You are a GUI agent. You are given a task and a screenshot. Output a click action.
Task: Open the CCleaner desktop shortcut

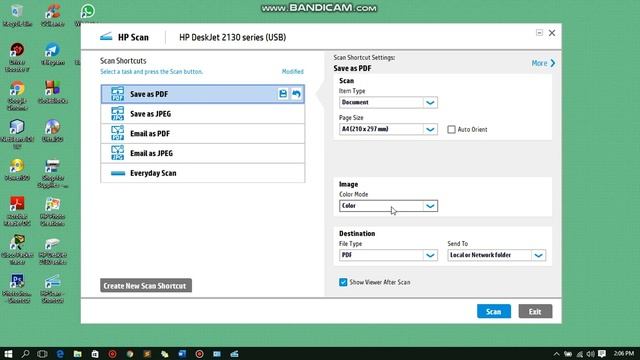point(53,16)
